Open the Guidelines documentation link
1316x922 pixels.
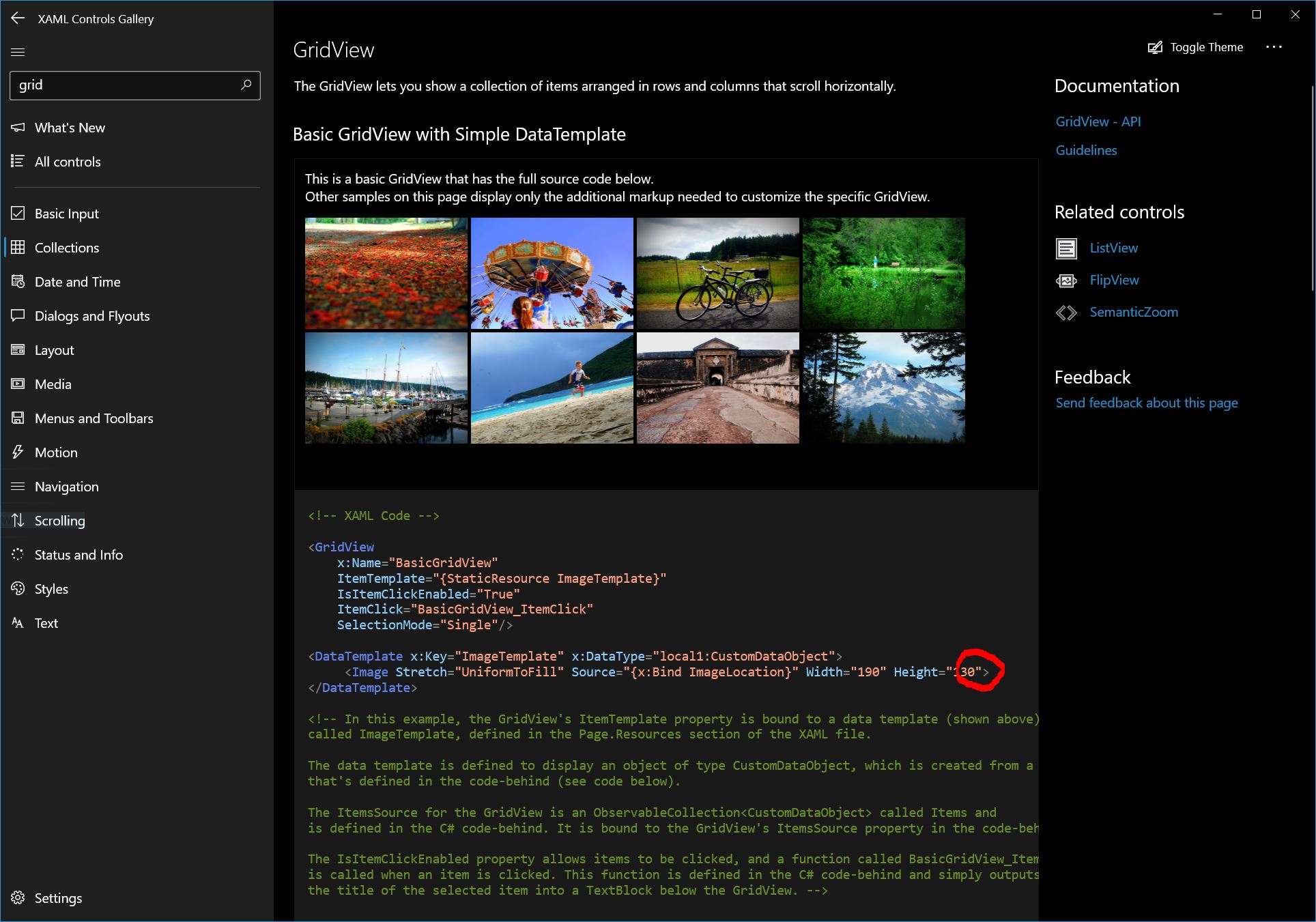pyautogui.click(x=1086, y=149)
